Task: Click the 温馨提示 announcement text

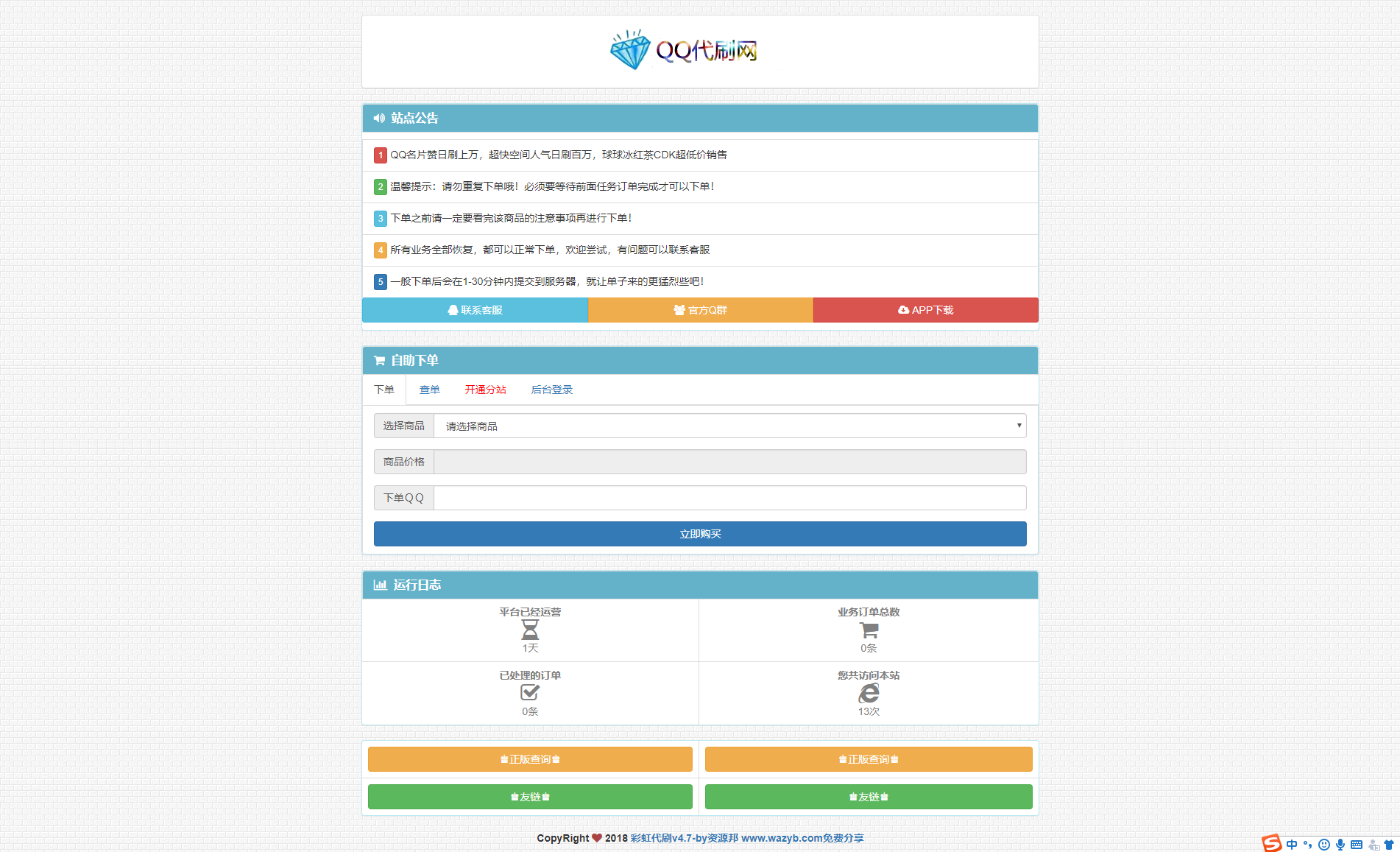Action: coord(552,186)
